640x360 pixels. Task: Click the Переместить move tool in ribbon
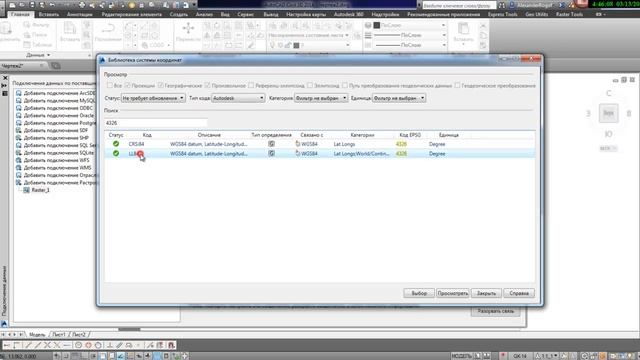click(188, 32)
